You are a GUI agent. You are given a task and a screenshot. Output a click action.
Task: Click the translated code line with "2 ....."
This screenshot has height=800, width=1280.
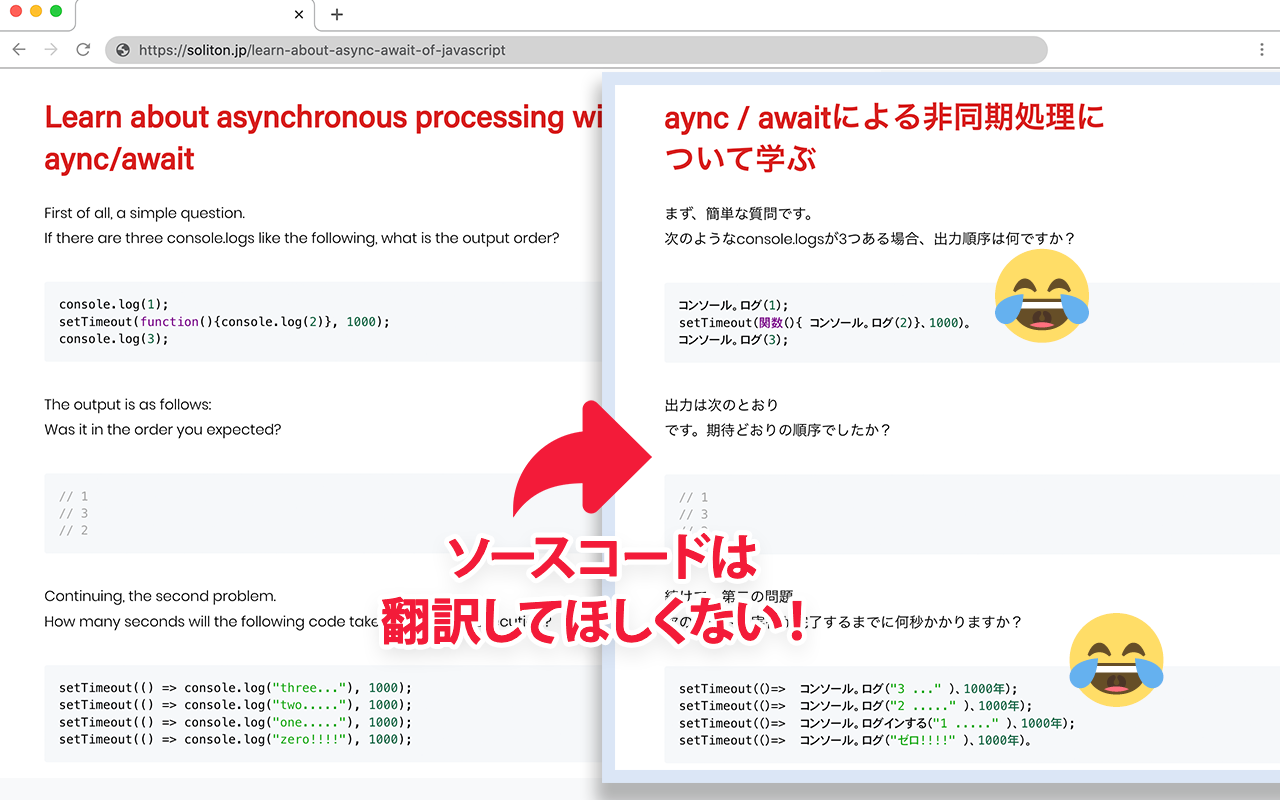click(x=855, y=705)
